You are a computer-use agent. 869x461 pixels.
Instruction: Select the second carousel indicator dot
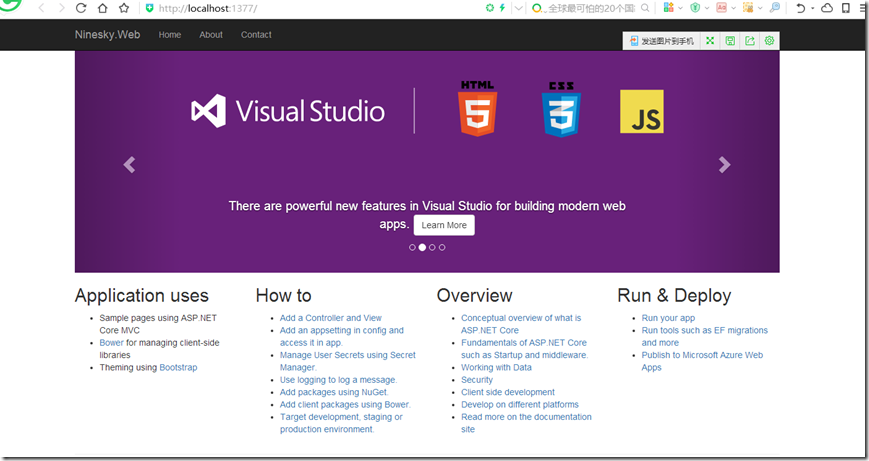[422, 248]
